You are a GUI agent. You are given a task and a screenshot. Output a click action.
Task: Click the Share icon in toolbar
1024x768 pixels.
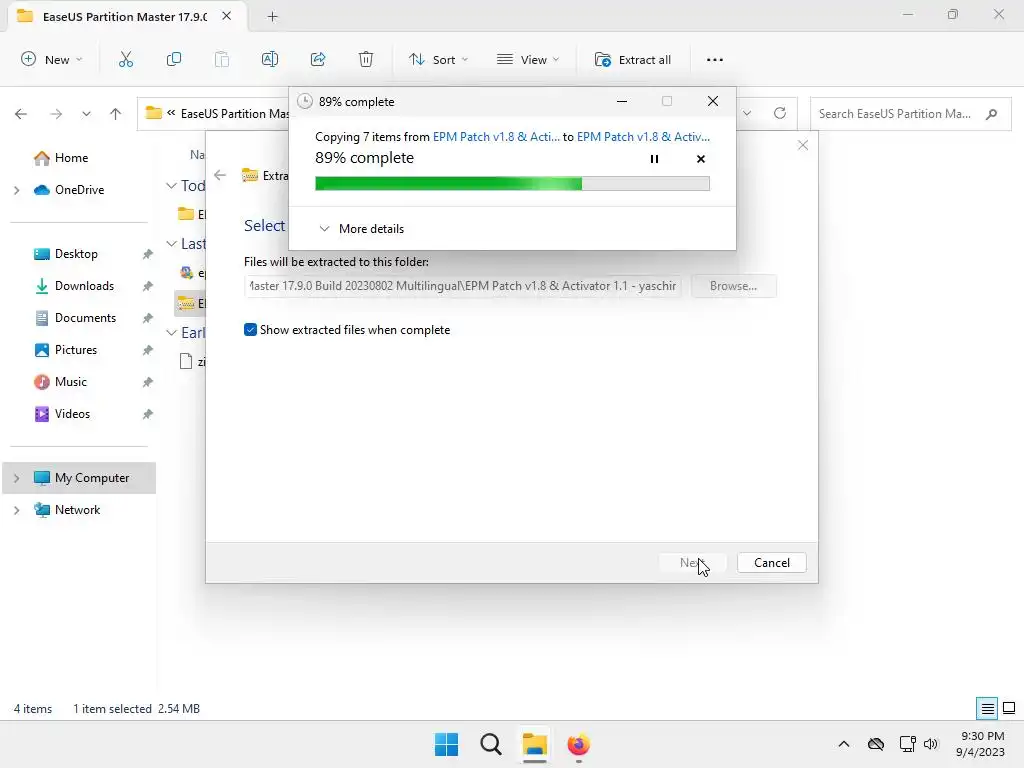coord(318,59)
